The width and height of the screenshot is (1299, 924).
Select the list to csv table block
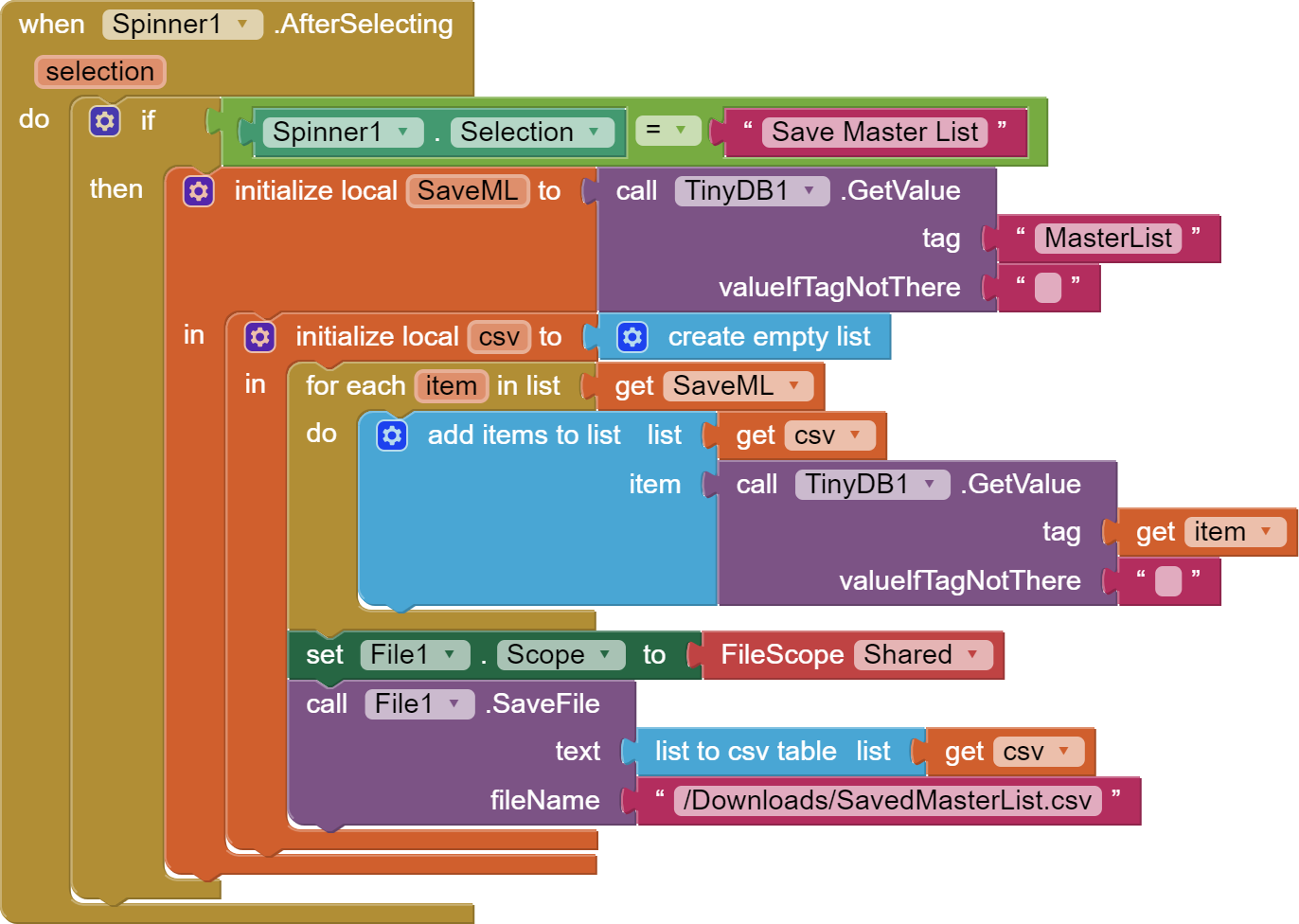pos(744,752)
